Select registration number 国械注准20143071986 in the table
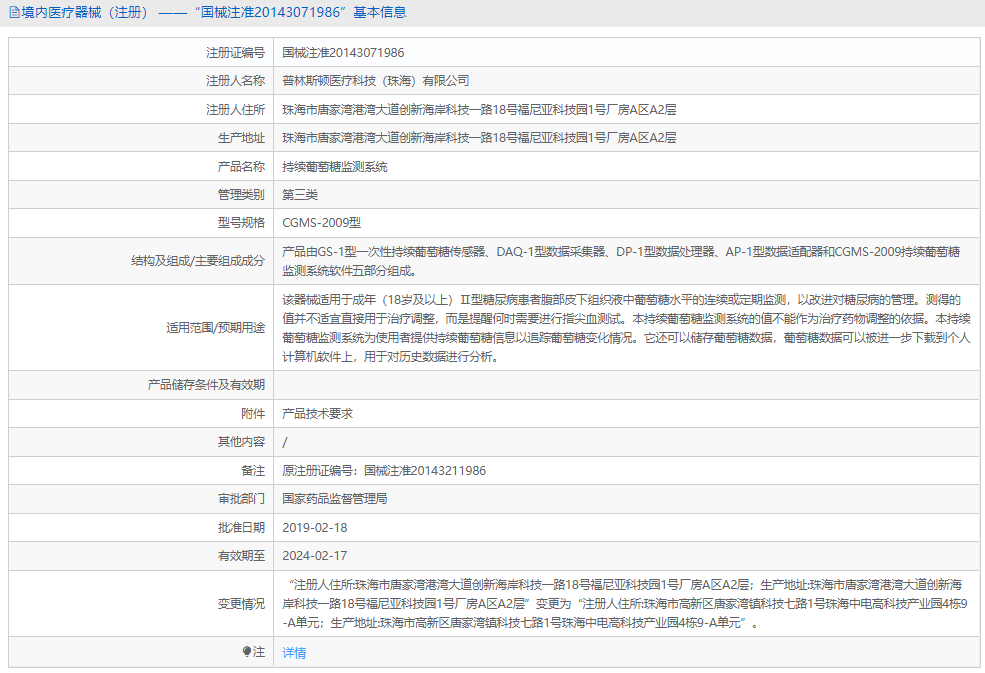The image size is (985, 673). tap(343, 53)
